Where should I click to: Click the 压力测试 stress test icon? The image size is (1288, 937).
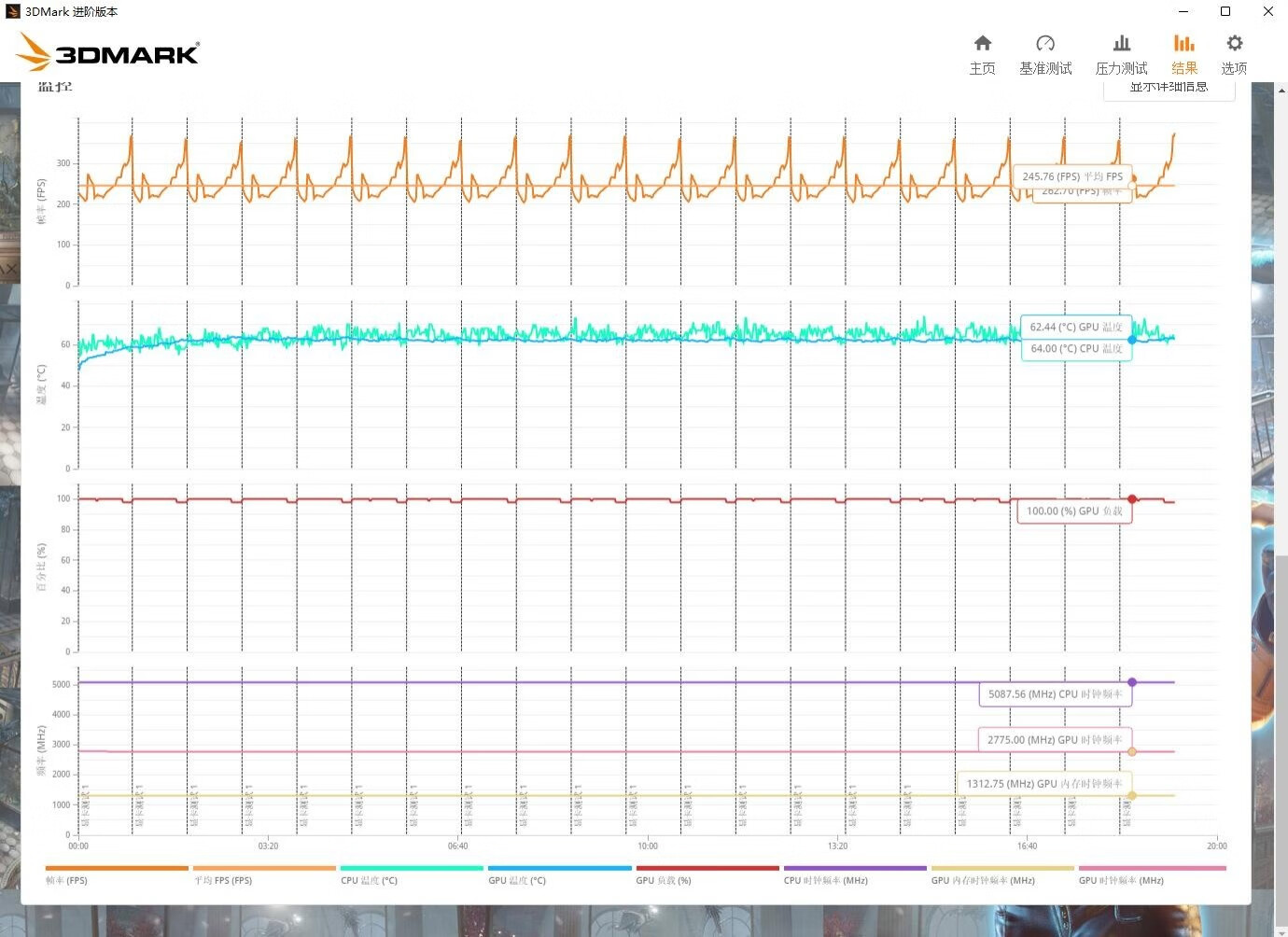(1121, 53)
